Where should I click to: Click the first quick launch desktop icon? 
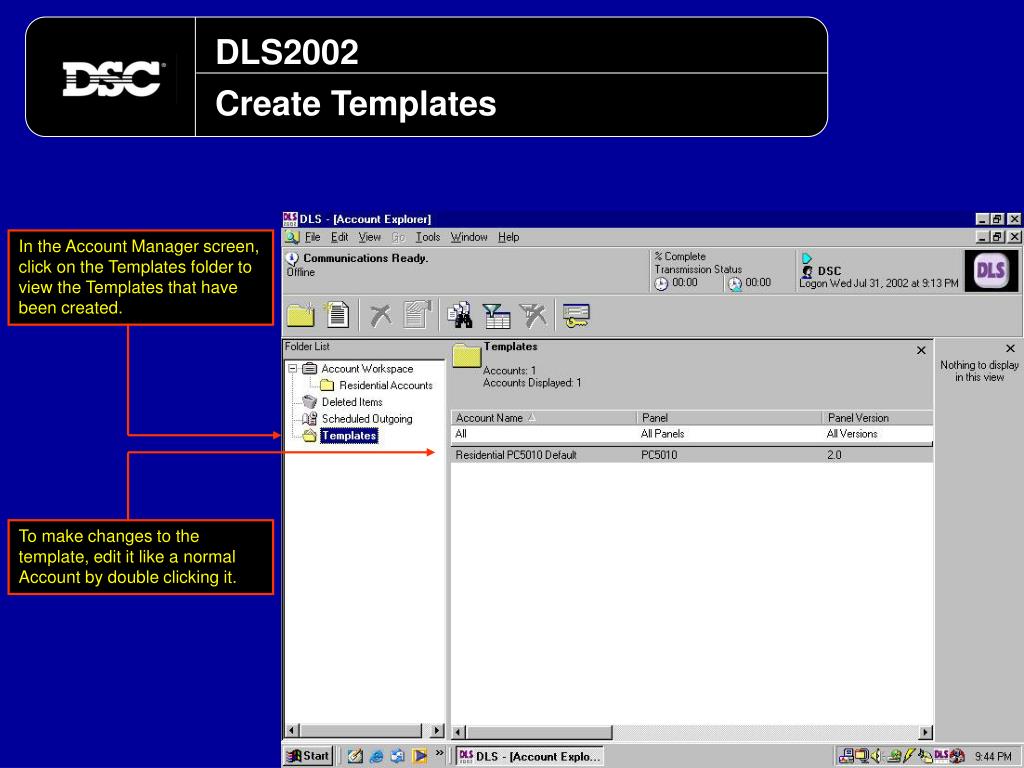tap(355, 756)
